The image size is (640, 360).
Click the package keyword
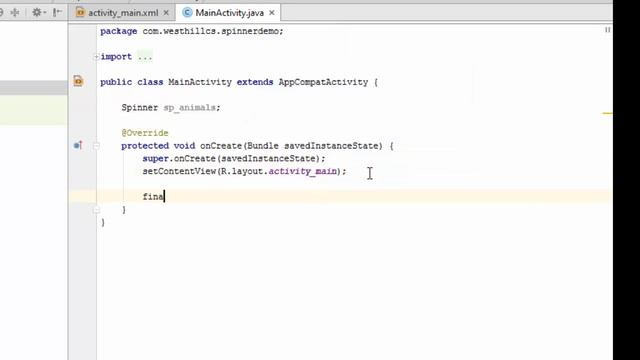click(119, 31)
